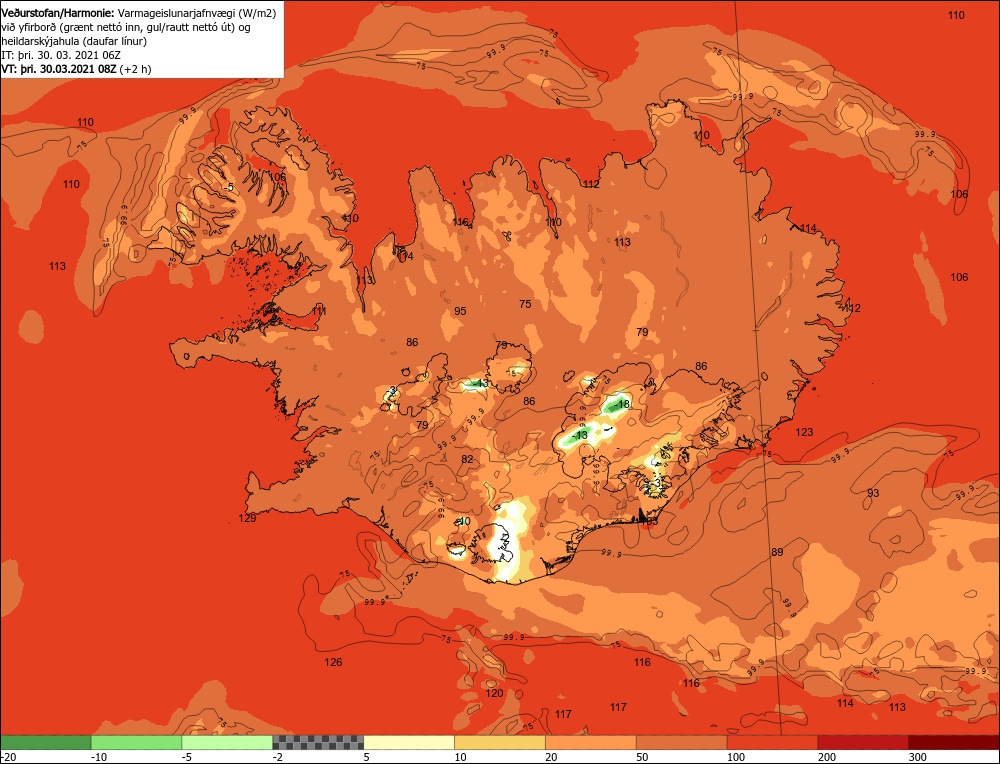
Task: Click the '50' legend scale label
Action: coord(642,757)
